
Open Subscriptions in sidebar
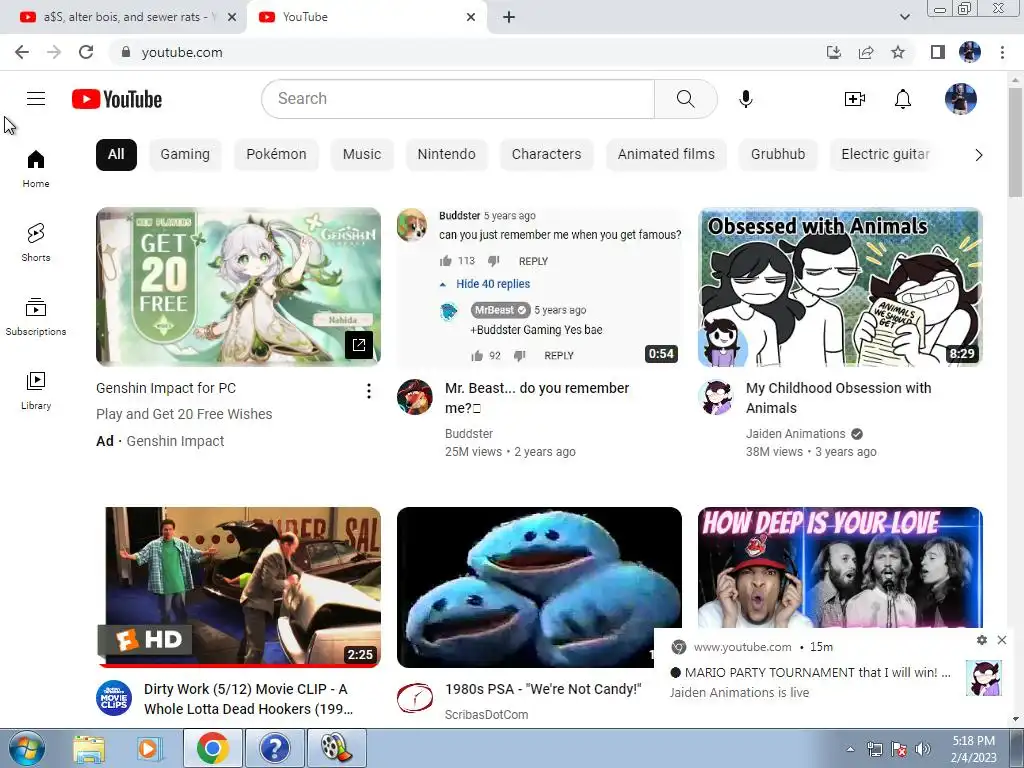36,317
